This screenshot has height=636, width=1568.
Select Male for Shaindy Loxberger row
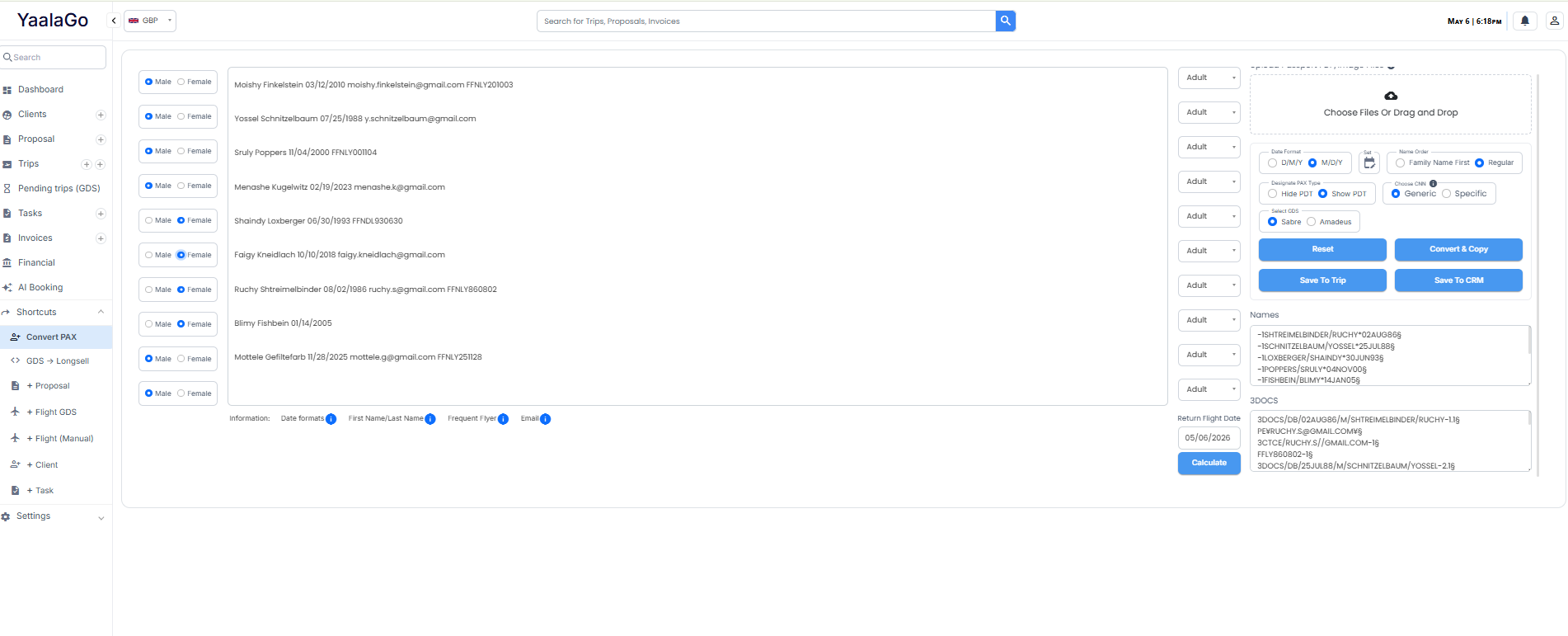pyautogui.click(x=148, y=220)
